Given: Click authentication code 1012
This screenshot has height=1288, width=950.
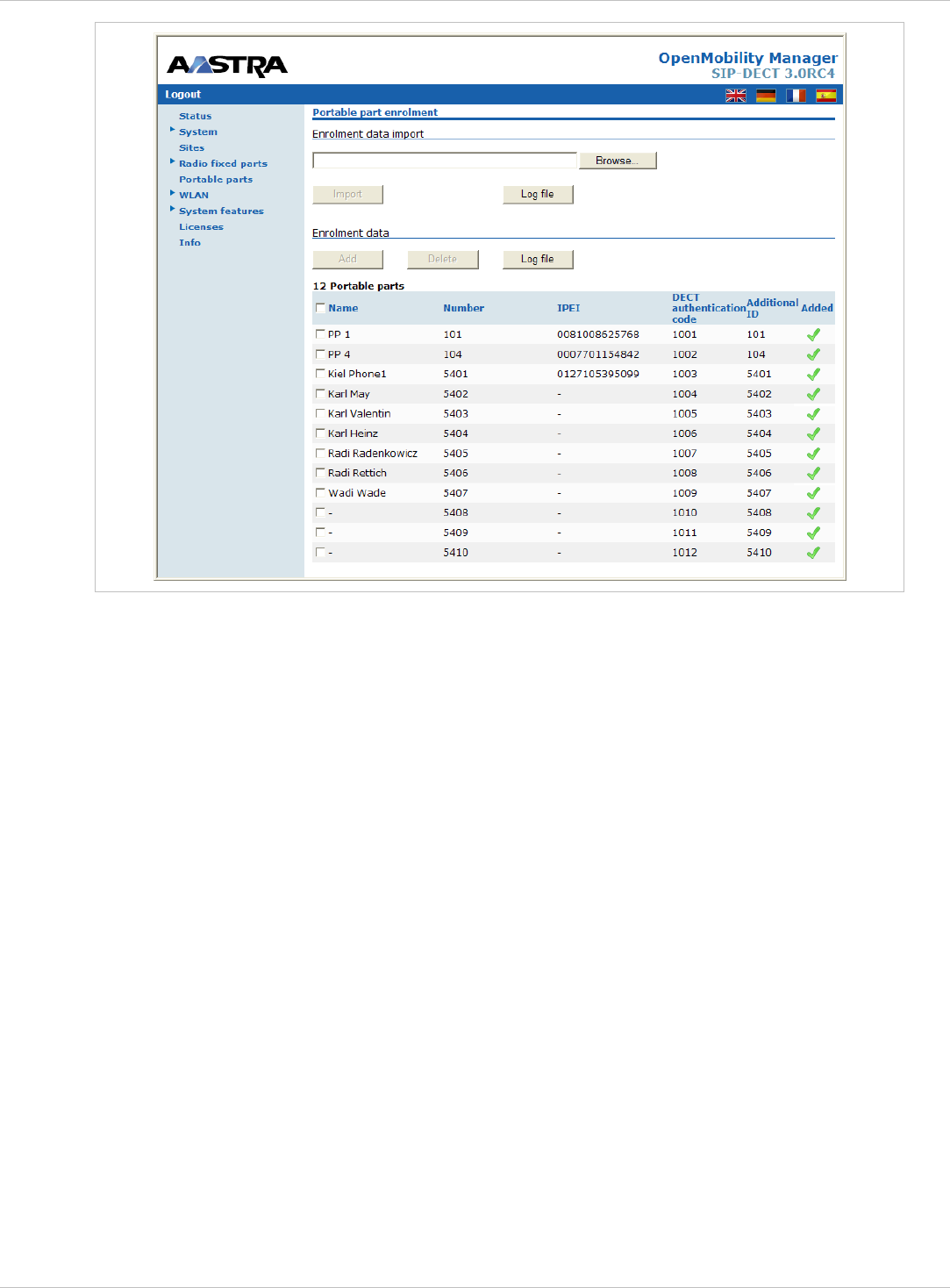Looking at the screenshot, I should pyautogui.click(x=684, y=553).
